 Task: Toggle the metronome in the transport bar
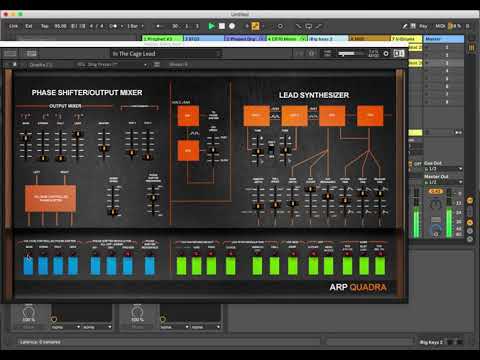[x=113, y=26]
